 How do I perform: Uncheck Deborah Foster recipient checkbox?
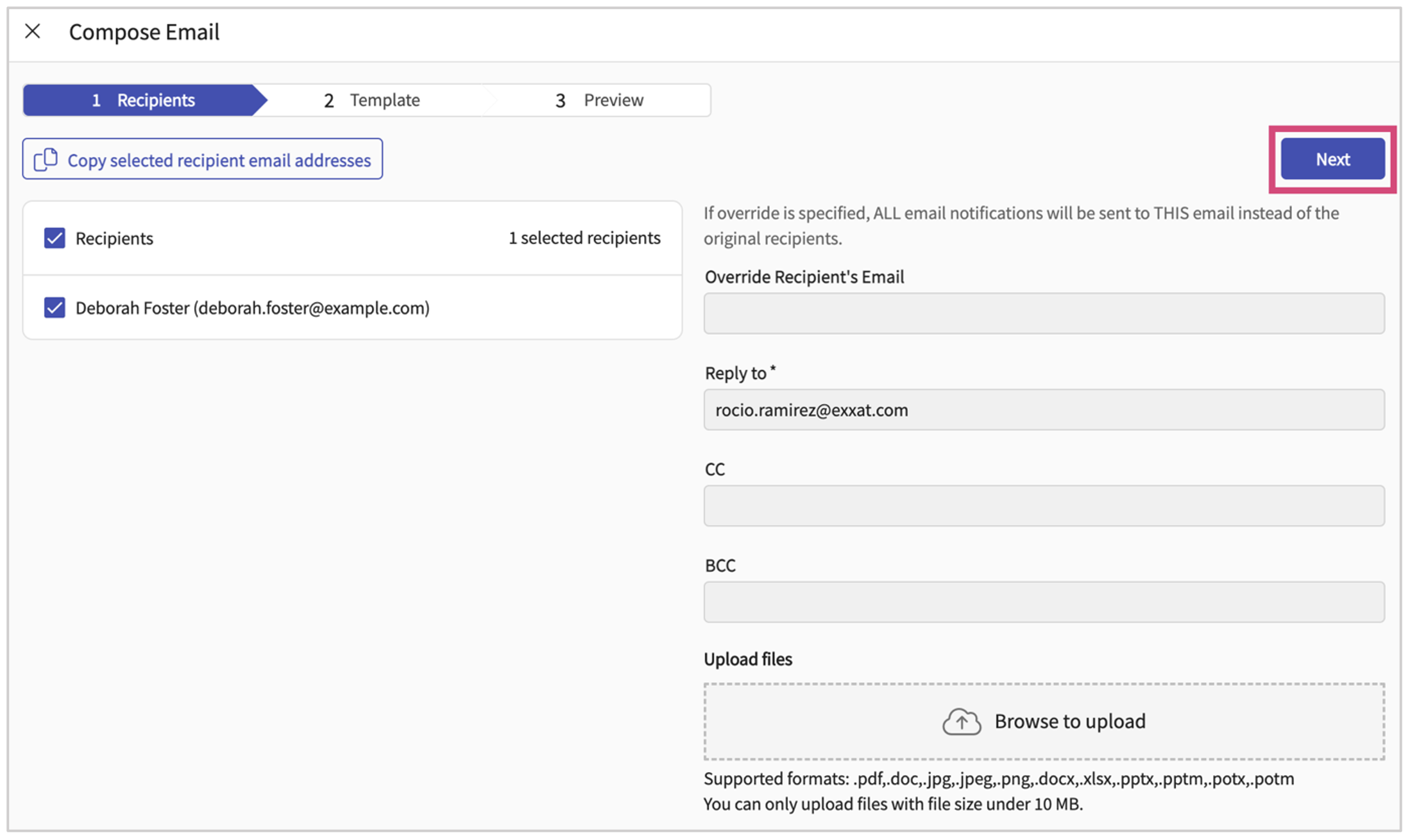tap(55, 308)
